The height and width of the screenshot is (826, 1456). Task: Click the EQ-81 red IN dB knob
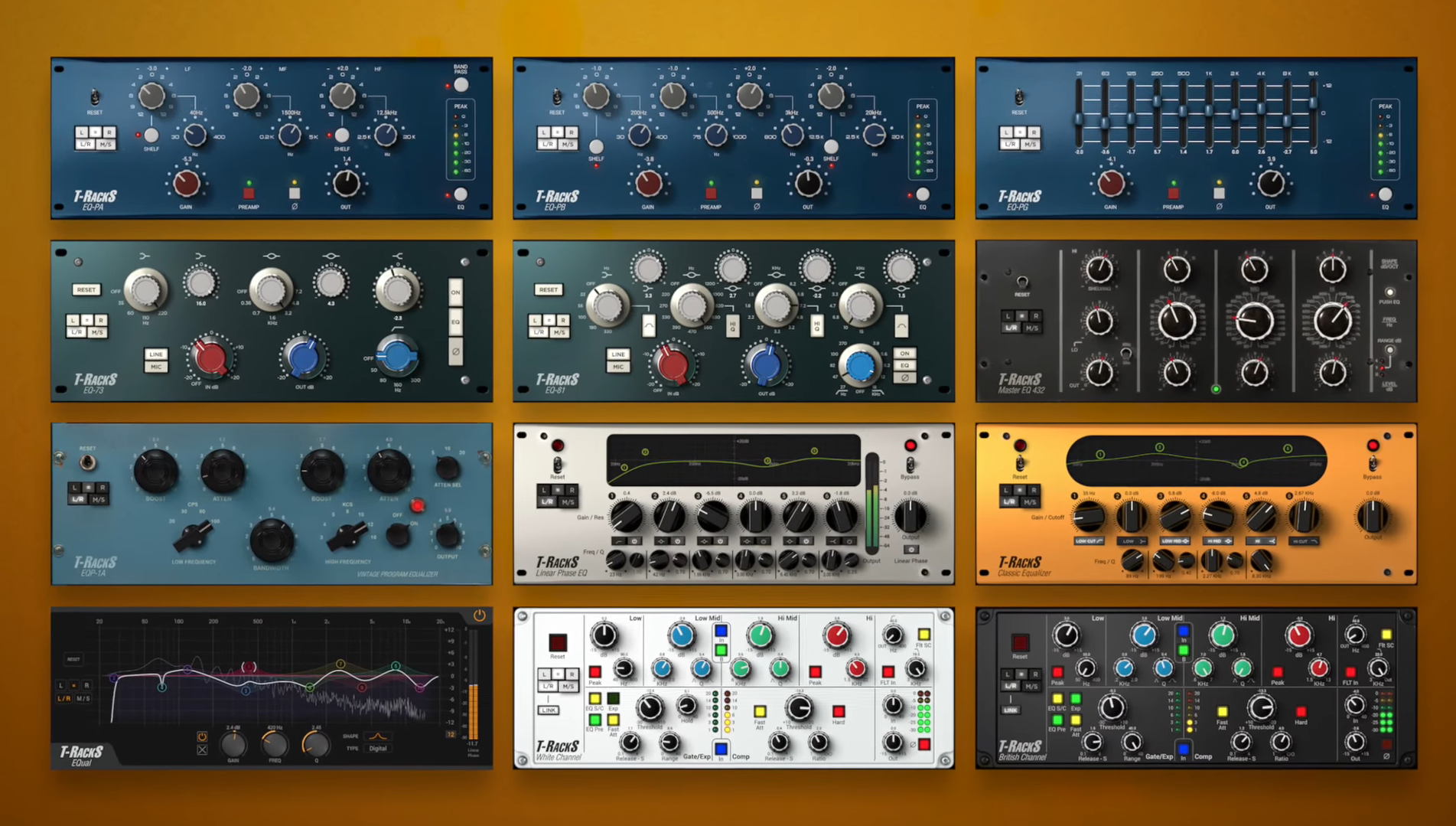coord(673,365)
